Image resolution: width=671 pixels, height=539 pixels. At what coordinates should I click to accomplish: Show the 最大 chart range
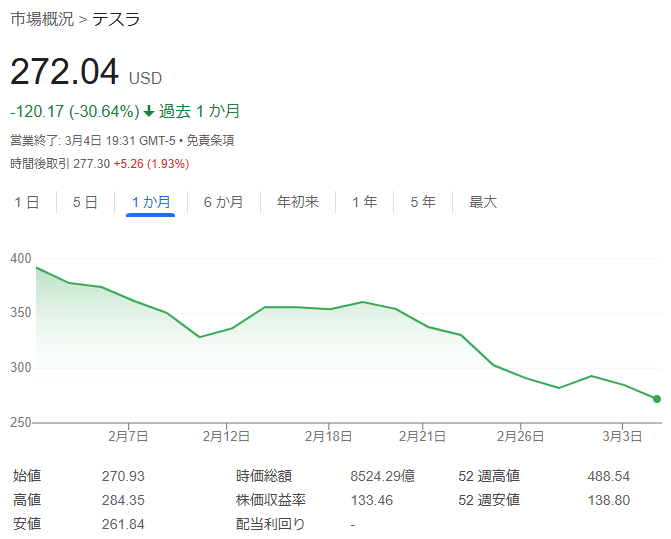point(483,202)
